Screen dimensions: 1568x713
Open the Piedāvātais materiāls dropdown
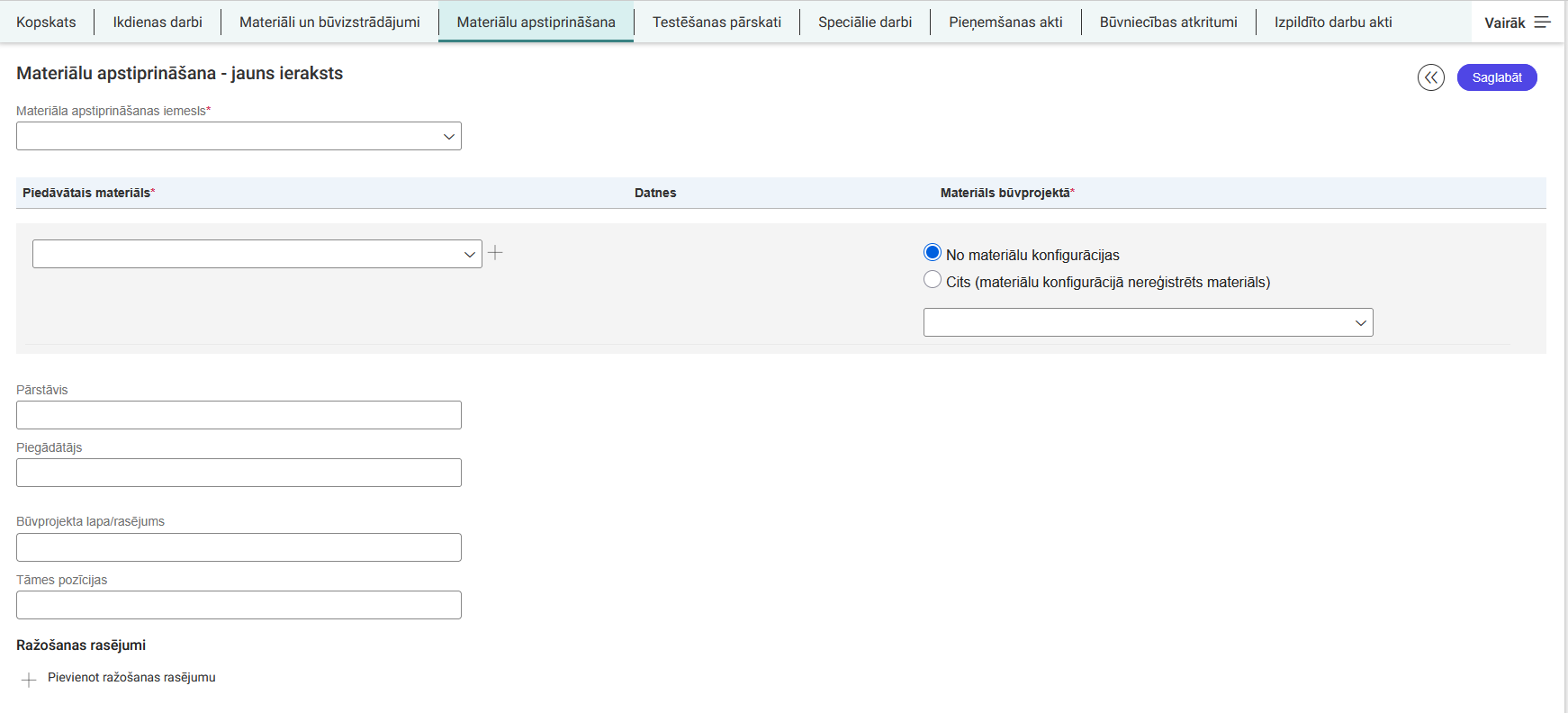click(257, 254)
